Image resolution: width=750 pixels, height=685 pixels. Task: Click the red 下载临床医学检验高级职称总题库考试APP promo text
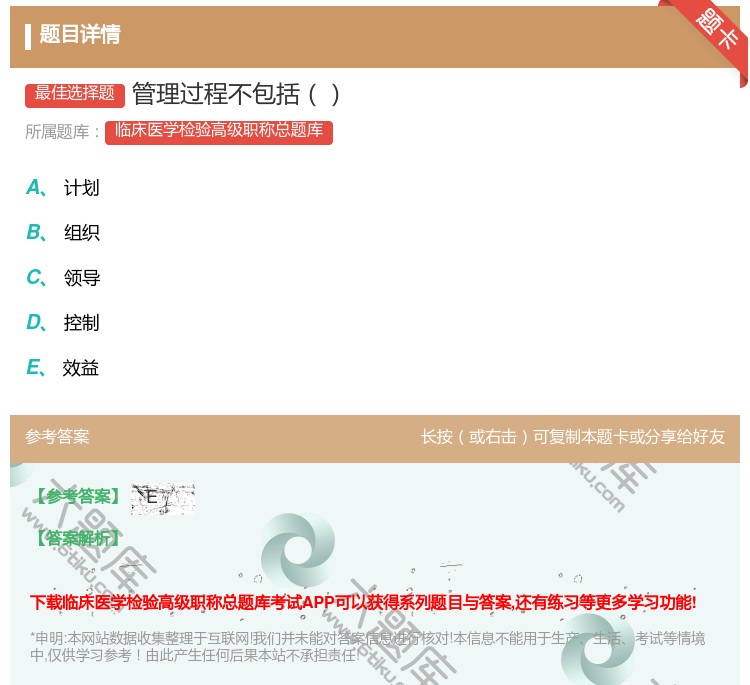363,602
